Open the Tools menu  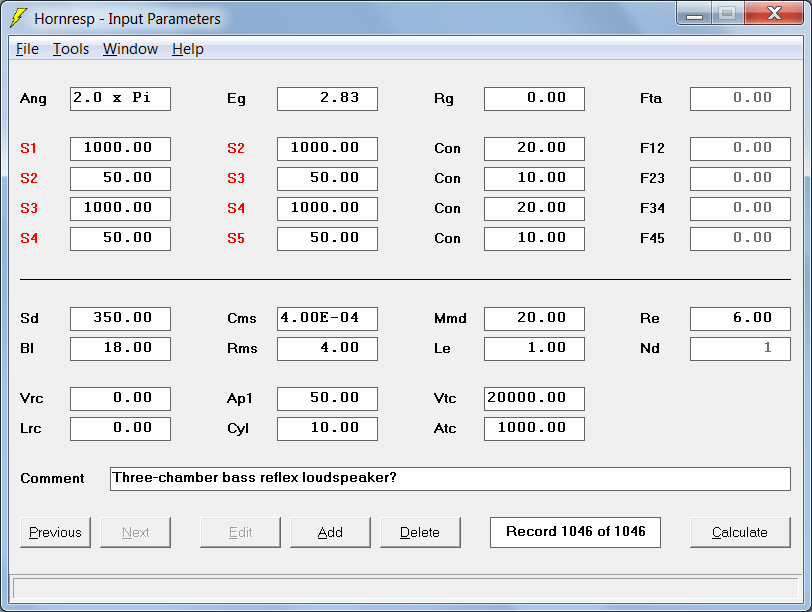[x=71, y=49]
